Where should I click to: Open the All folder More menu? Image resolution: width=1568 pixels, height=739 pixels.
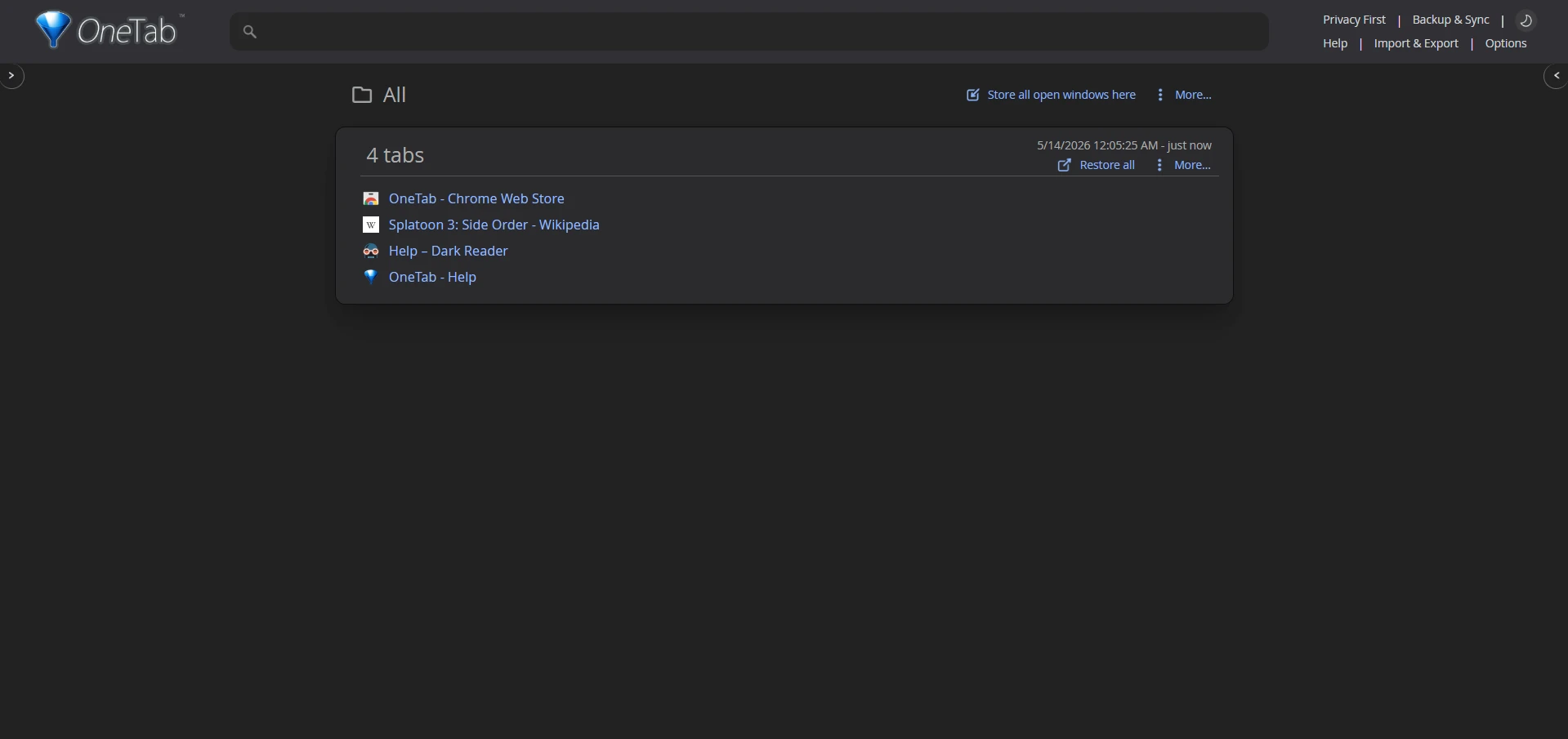click(1193, 95)
